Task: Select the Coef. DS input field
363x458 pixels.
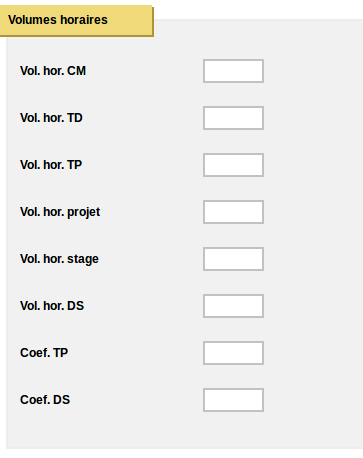Action: [233, 400]
